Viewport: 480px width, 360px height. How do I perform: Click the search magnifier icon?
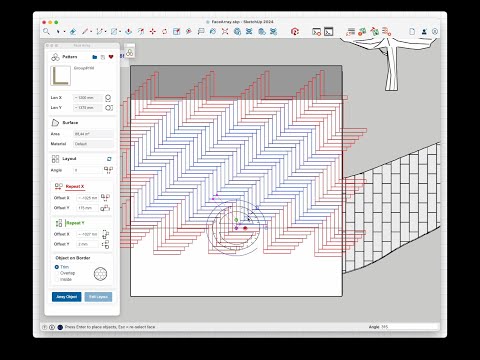[x=46, y=32]
